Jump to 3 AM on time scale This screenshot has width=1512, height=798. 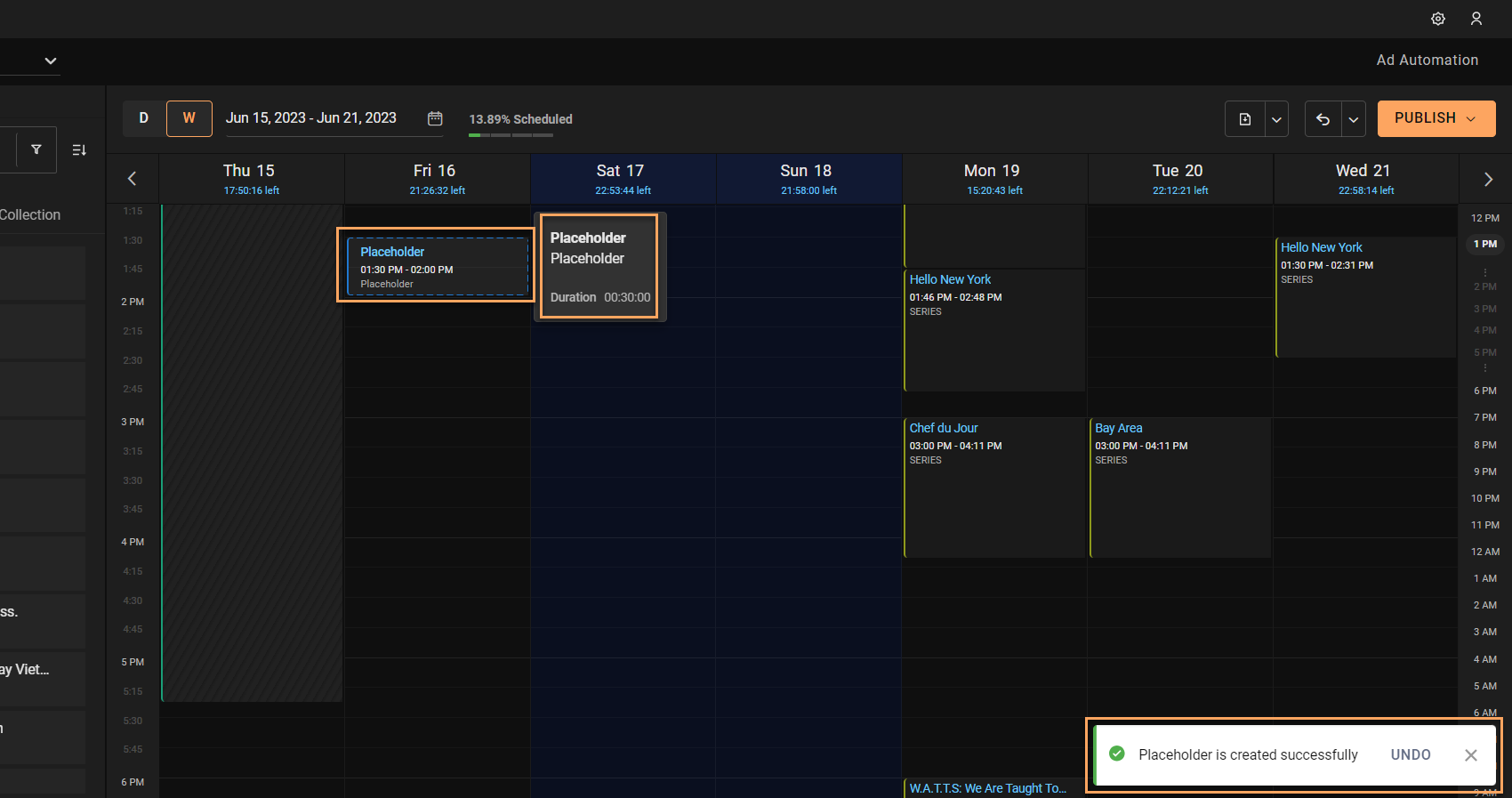[1484, 632]
